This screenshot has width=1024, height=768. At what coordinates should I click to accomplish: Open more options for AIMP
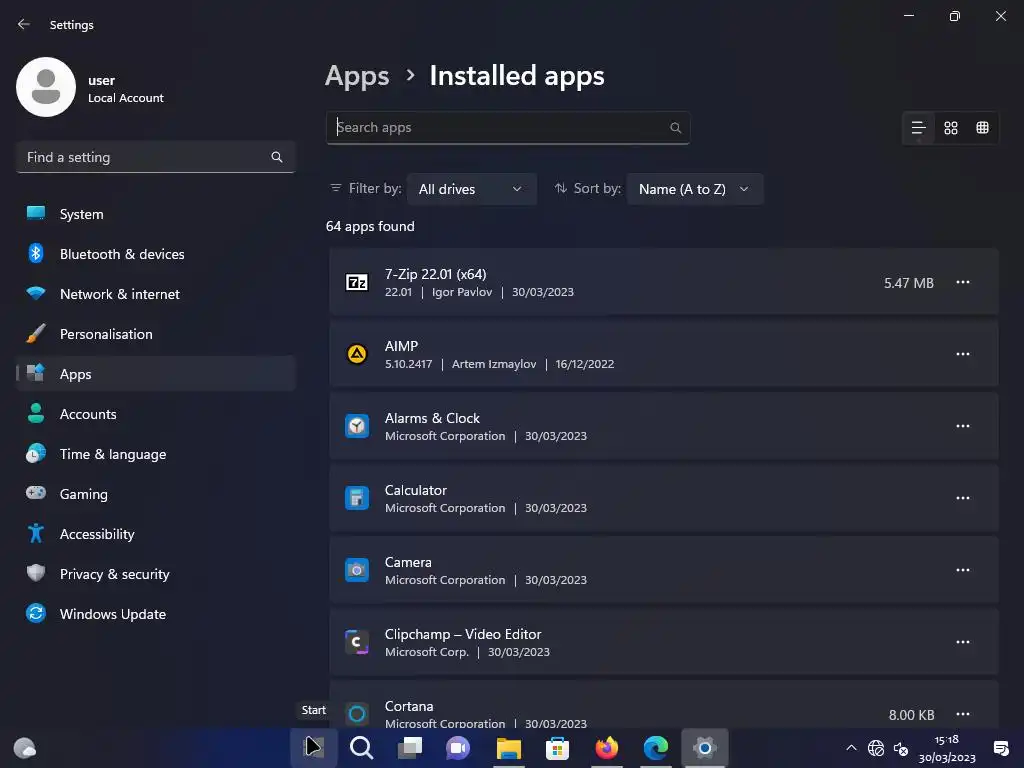point(963,354)
